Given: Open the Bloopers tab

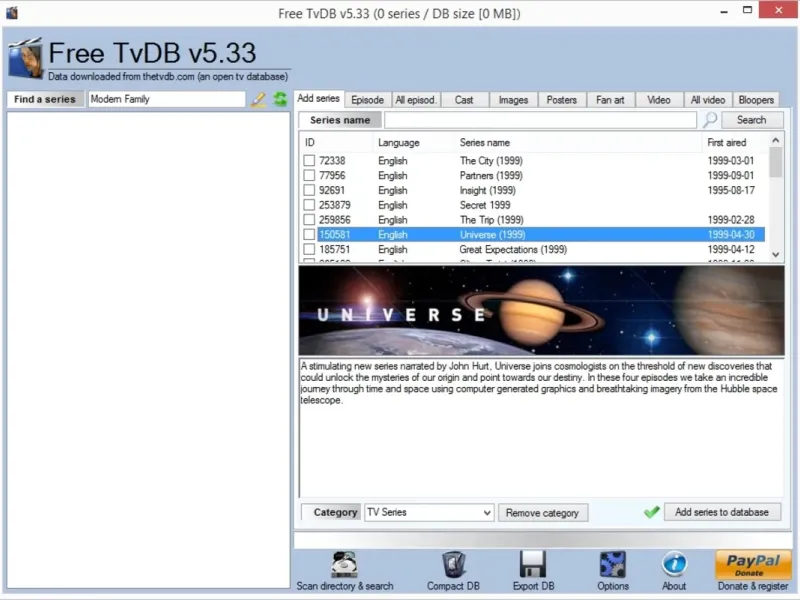Looking at the screenshot, I should pos(756,100).
